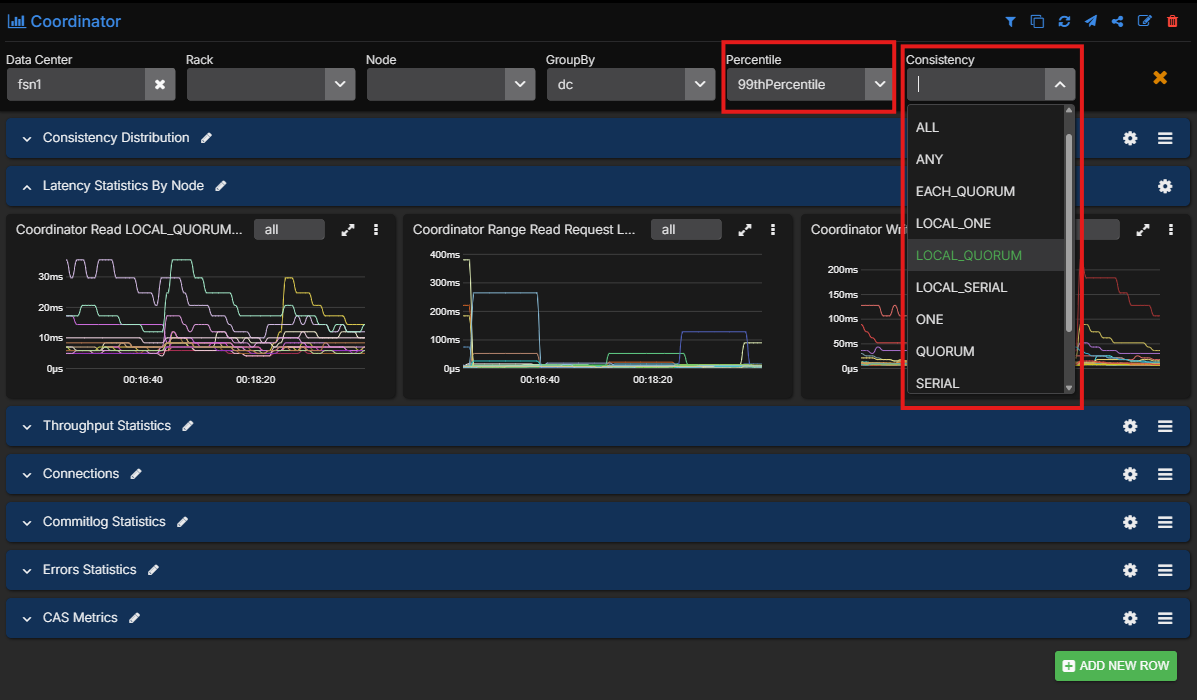Open the CAS Metrics row menu
This screenshot has width=1197, height=700.
point(1165,617)
